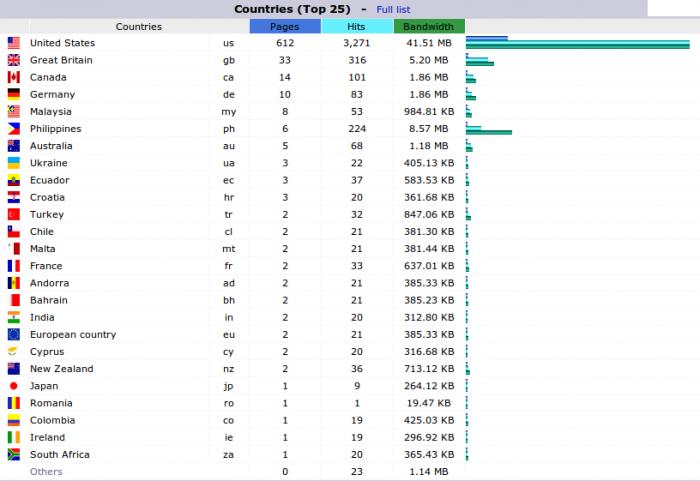Select the Australia flag icon

(x=14, y=146)
